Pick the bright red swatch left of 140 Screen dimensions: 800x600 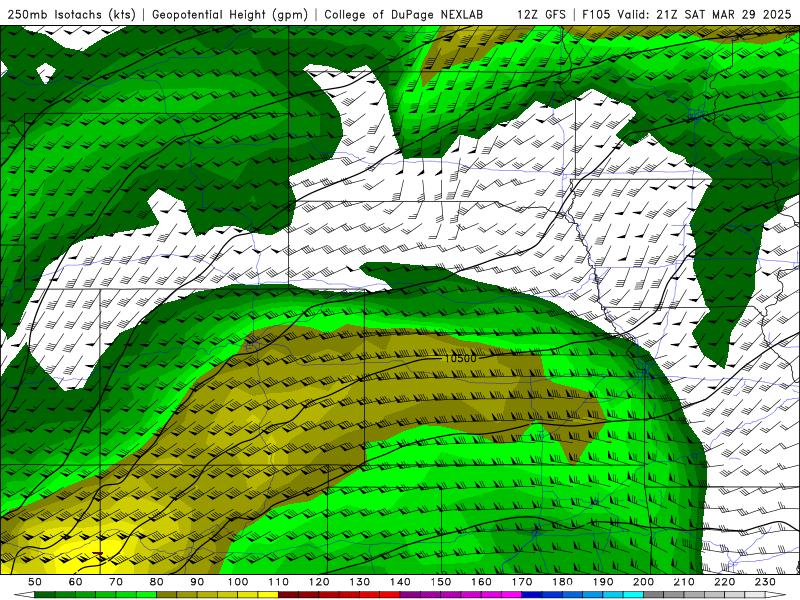click(390, 595)
